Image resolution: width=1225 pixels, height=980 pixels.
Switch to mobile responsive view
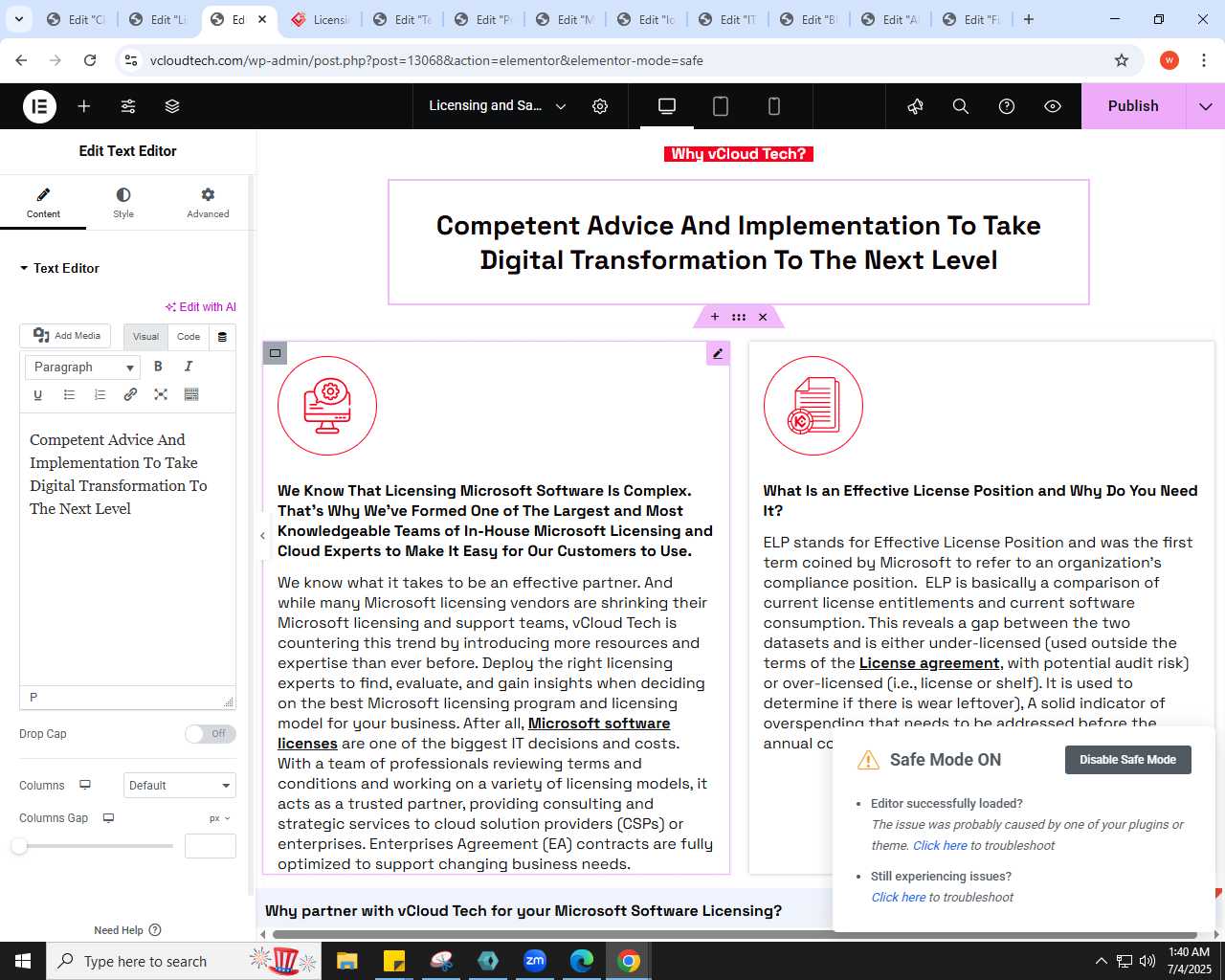[774, 106]
